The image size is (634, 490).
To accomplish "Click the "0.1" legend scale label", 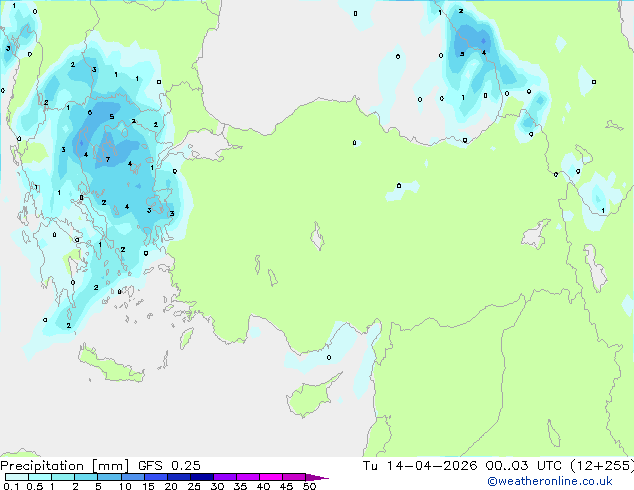I will click(11, 486).
